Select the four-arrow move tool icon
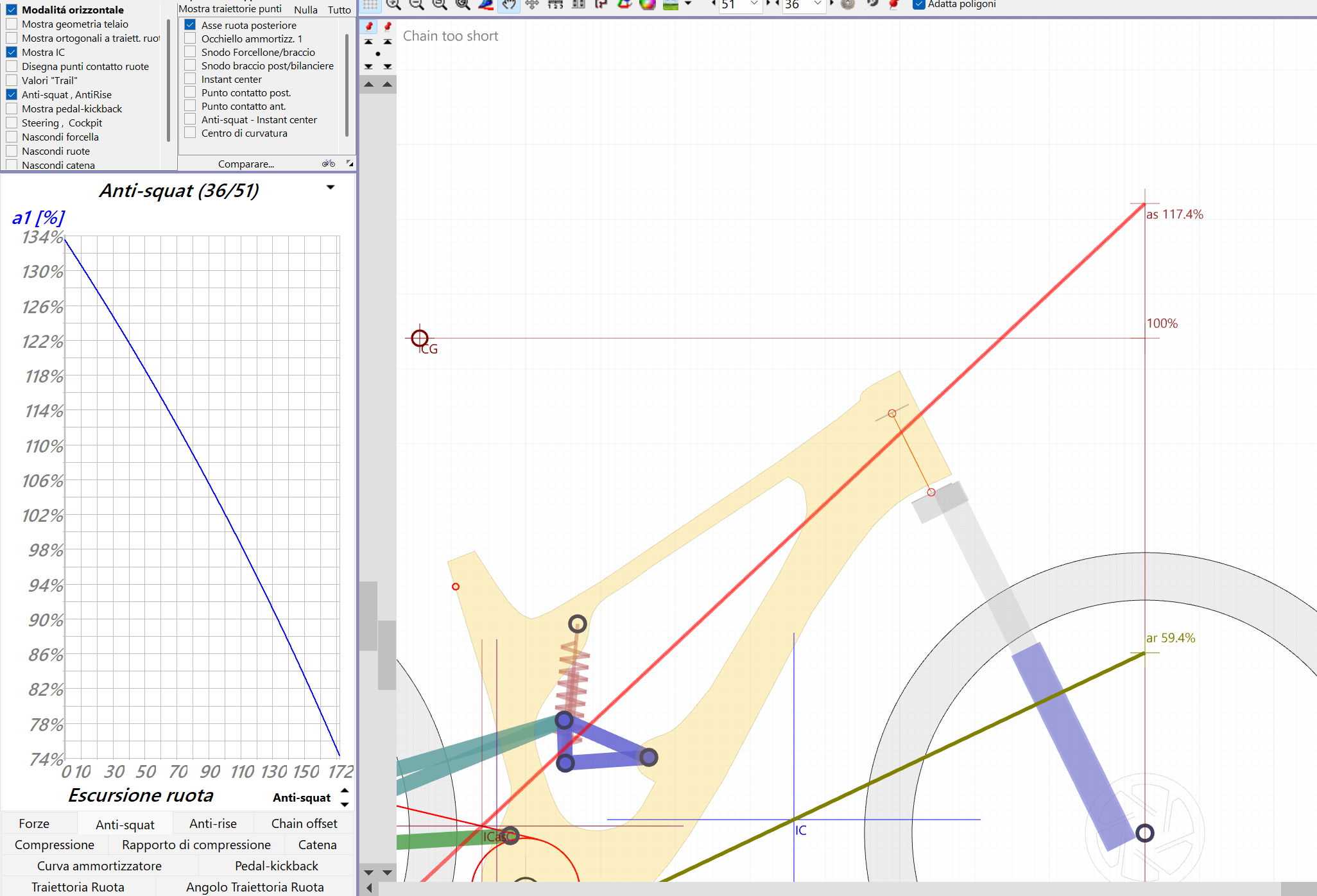This screenshot has width=1317, height=896. (532, 4)
